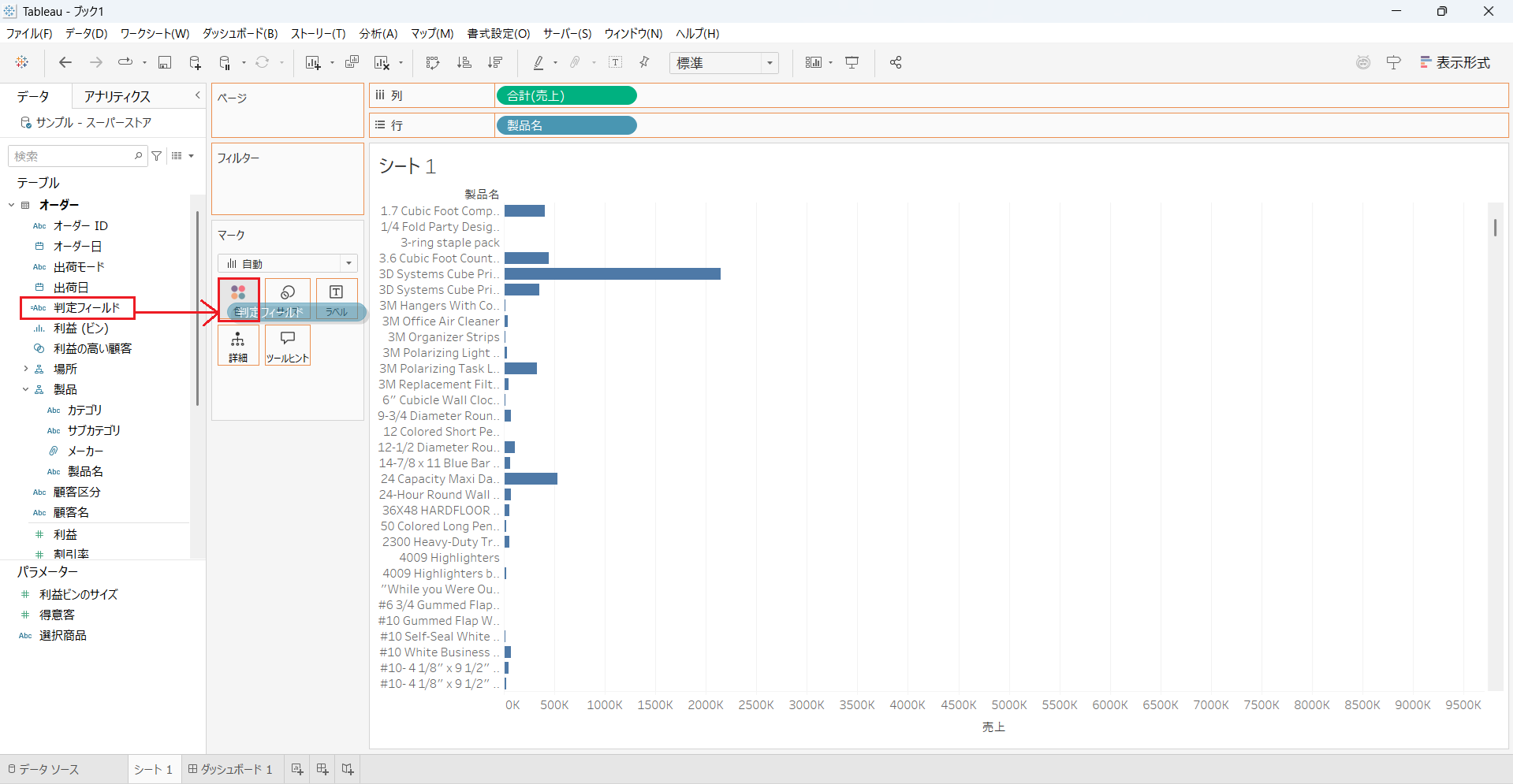Expand the 場所 hierarchy in data pane
Viewport: 1513px width, 784px height.
pyautogui.click(x=25, y=369)
